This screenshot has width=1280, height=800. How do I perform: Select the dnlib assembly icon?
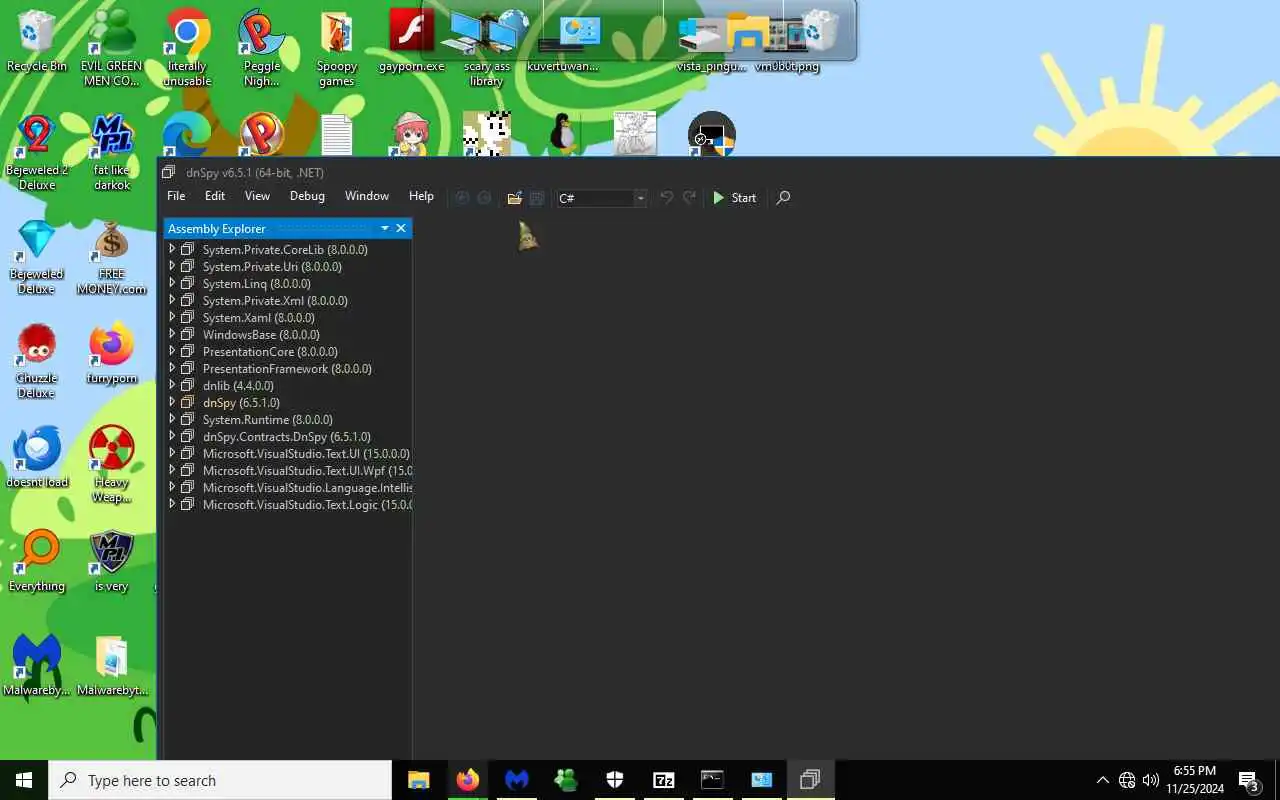tap(187, 385)
